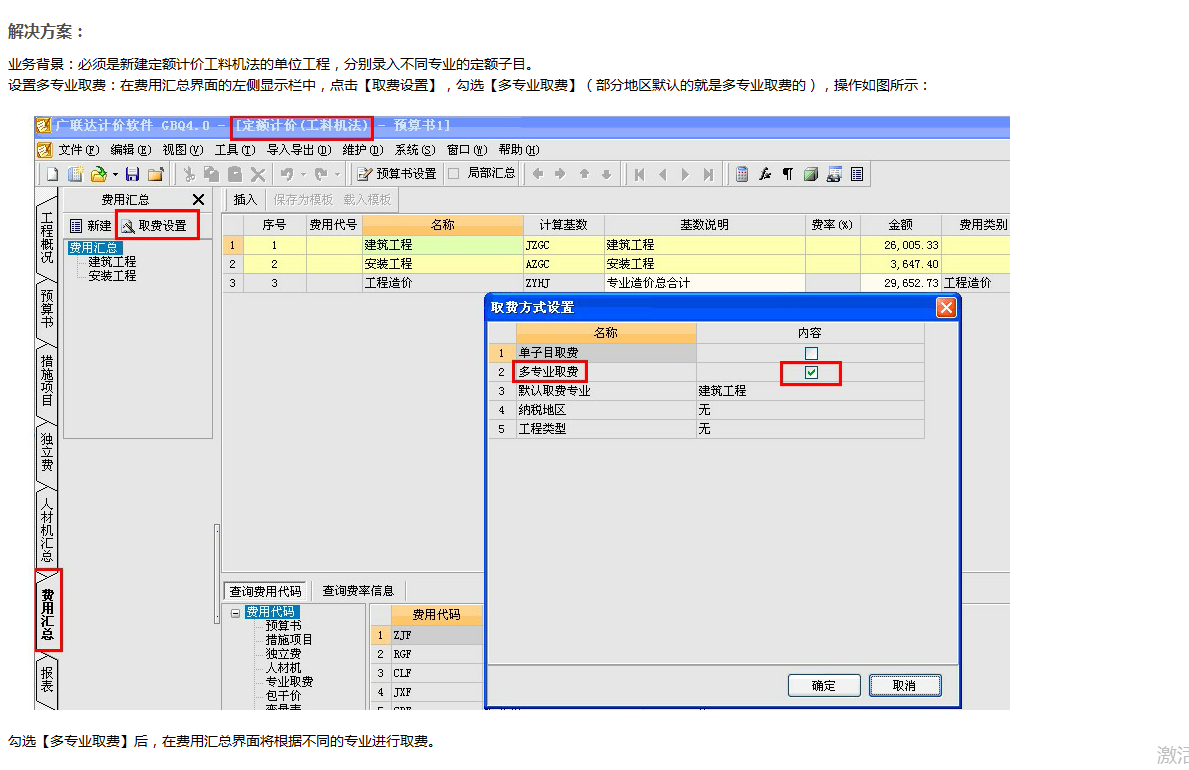The height and width of the screenshot is (770, 1189).
Task: Open the 编辑(E) menu
Action: point(130,150)
